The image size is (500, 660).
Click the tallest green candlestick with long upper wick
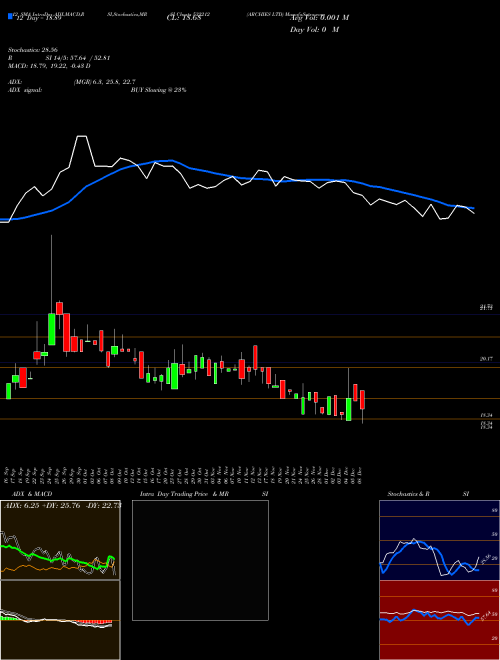point(51,329)
